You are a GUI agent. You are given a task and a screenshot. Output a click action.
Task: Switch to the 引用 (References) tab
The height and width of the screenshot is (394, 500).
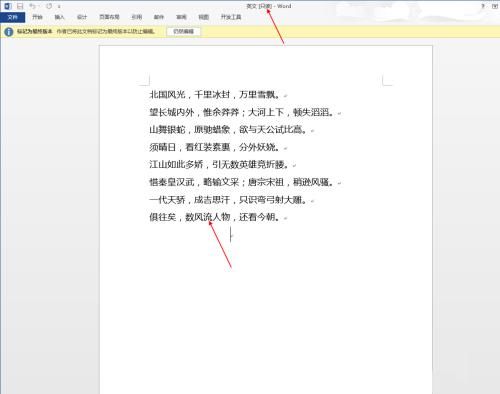click(x=137, y=17)
